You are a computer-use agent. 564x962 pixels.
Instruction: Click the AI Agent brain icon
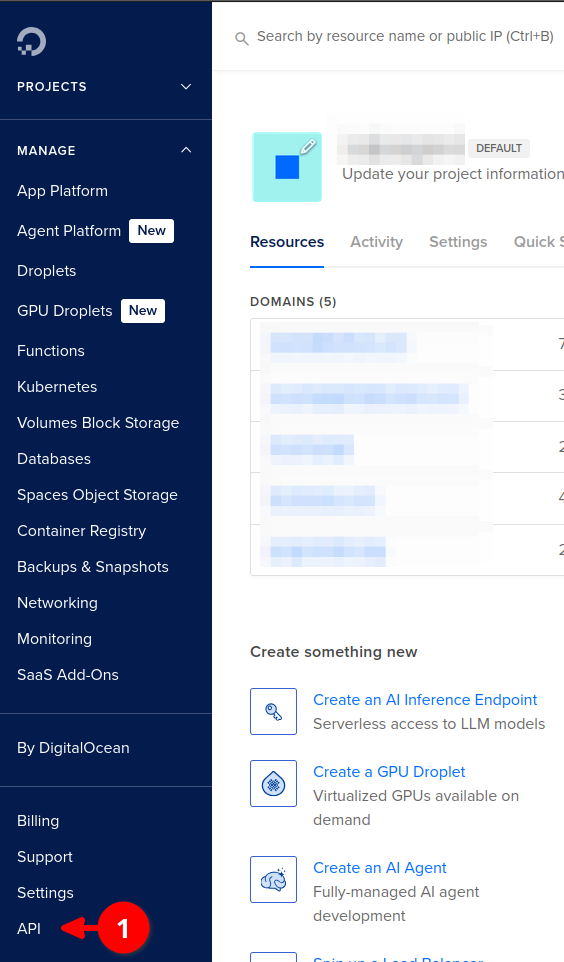(273, 879)
